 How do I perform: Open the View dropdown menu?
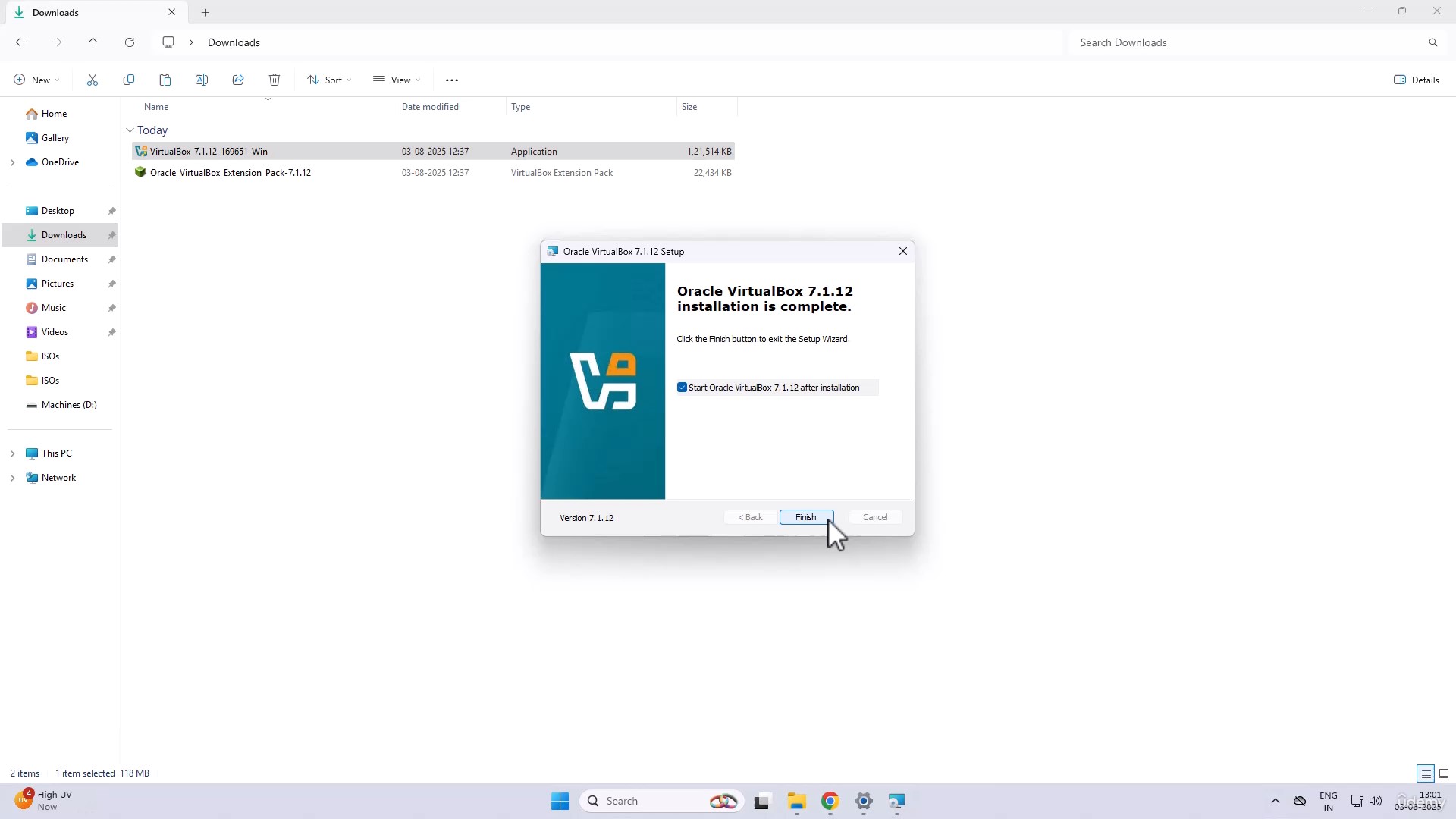pyautogui.click(x=397, y=80)
